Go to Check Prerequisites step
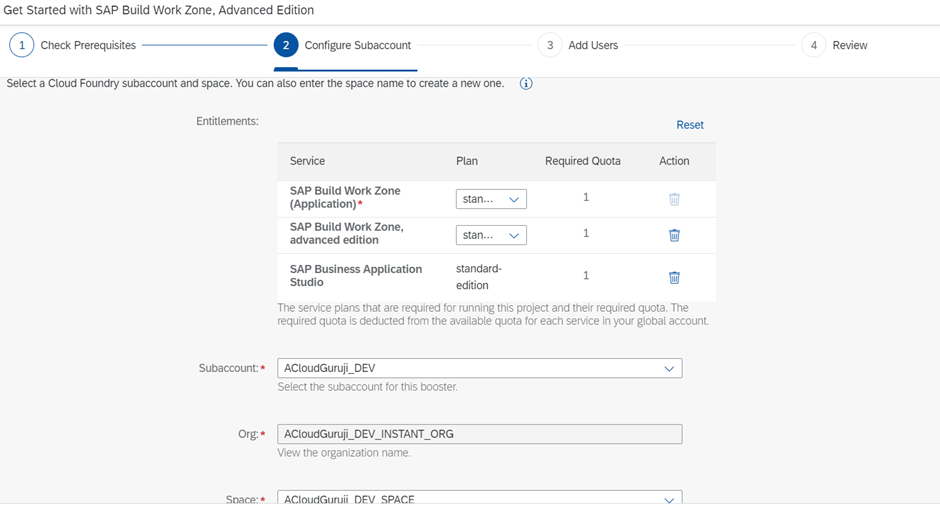Image resolution: width=940 pixels, height=505 pixels. coord(88,46)
